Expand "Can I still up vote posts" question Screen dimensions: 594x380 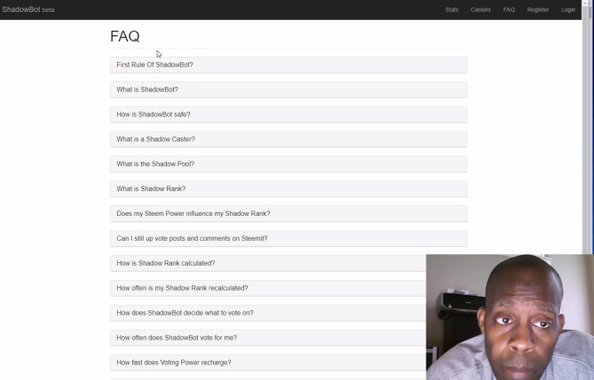[x=288, y=239]
